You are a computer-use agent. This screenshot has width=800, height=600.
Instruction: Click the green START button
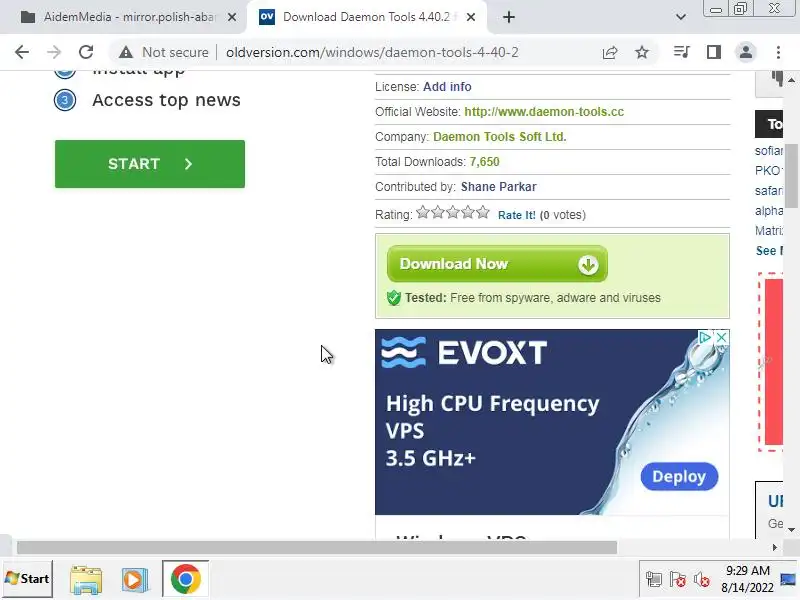pyautogui.click(x=150, y=164)
